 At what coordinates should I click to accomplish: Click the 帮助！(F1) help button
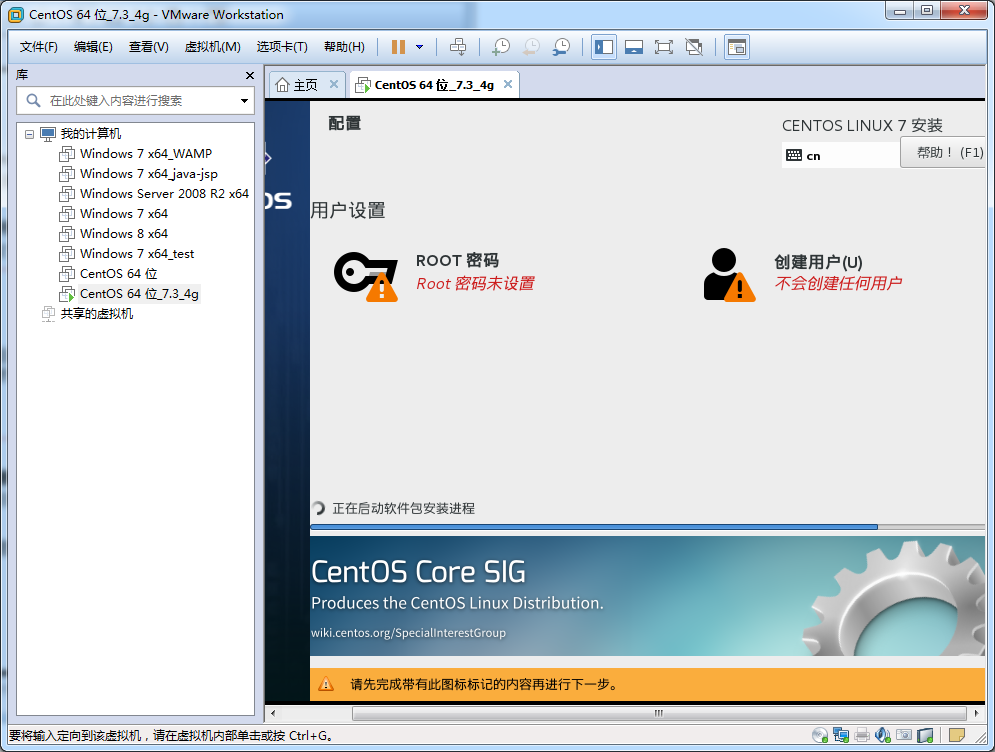943,153
